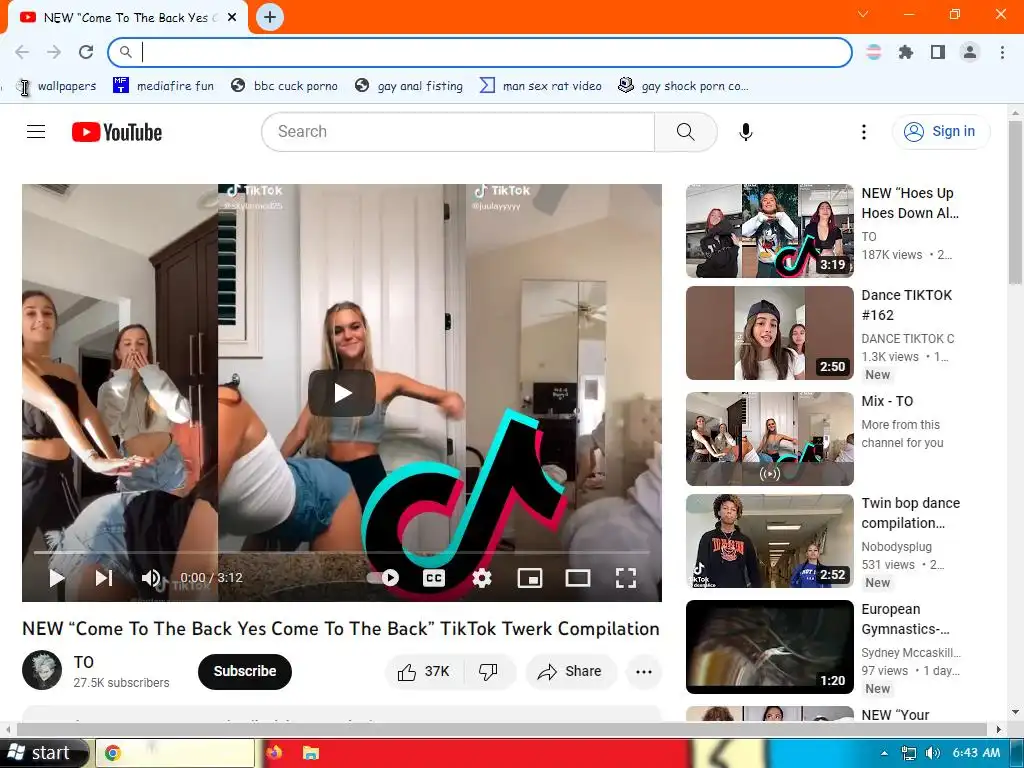Screen dimensions: 1024x768
Task: Open a new Chrome tab
Action: point(270,17)
